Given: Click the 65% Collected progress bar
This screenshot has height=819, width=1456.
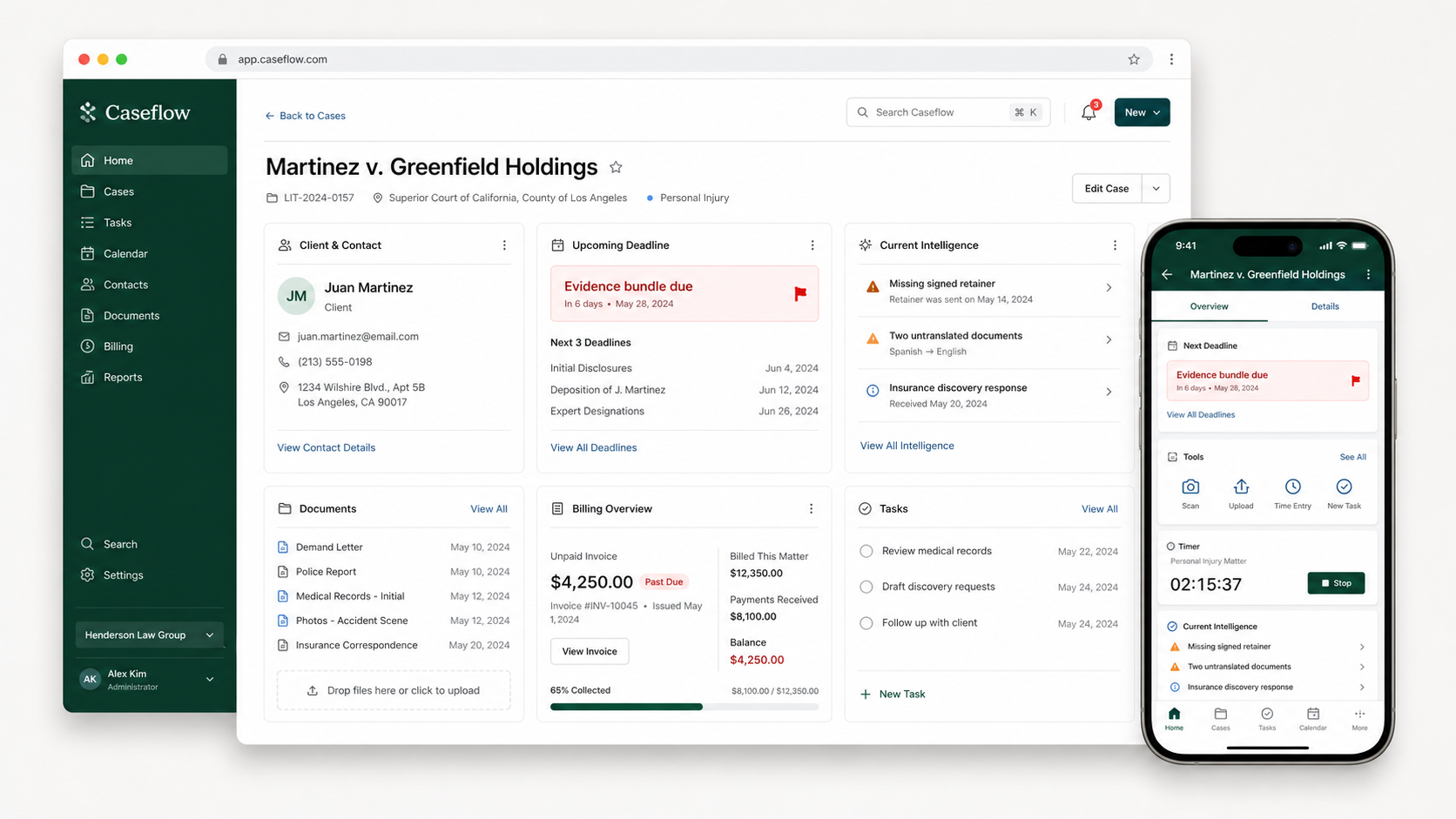Looking at the screenshot, I should click(684, 707).
